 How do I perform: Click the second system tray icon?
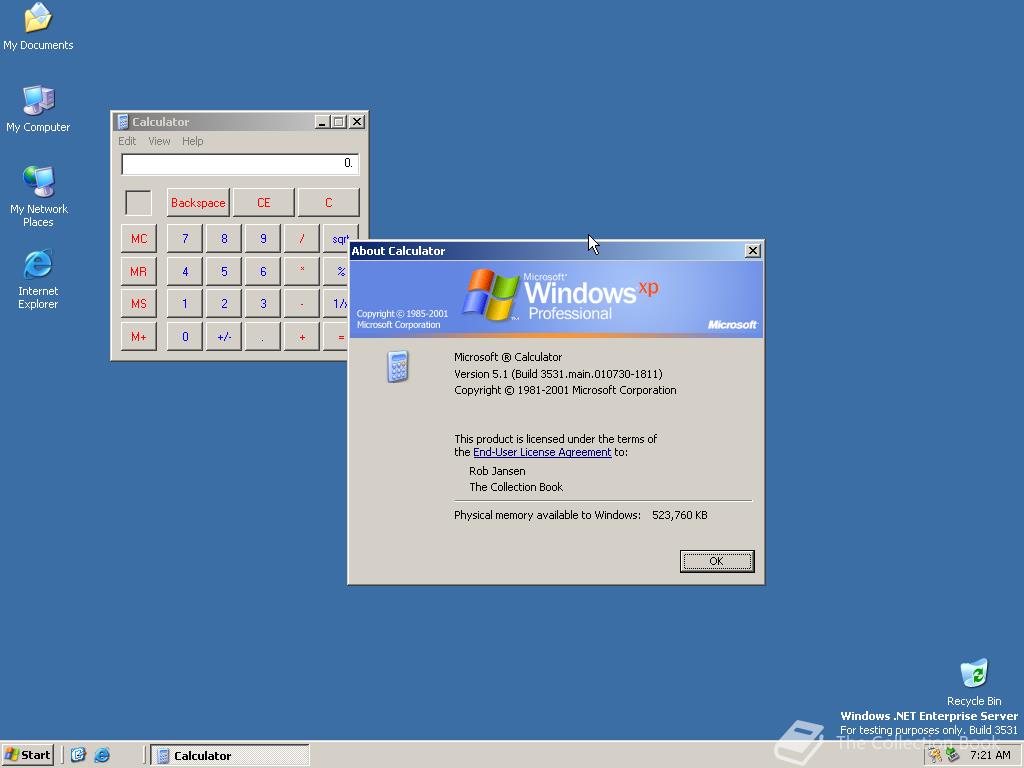(952, 755)
